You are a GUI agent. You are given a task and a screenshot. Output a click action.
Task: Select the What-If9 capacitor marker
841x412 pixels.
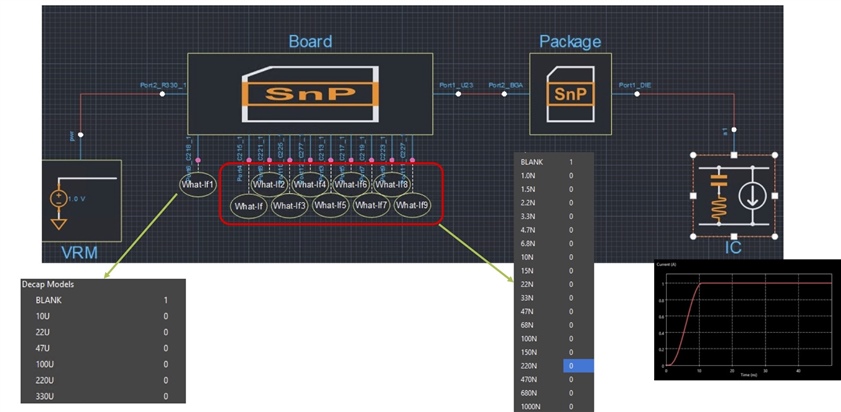tap(411, 206)
